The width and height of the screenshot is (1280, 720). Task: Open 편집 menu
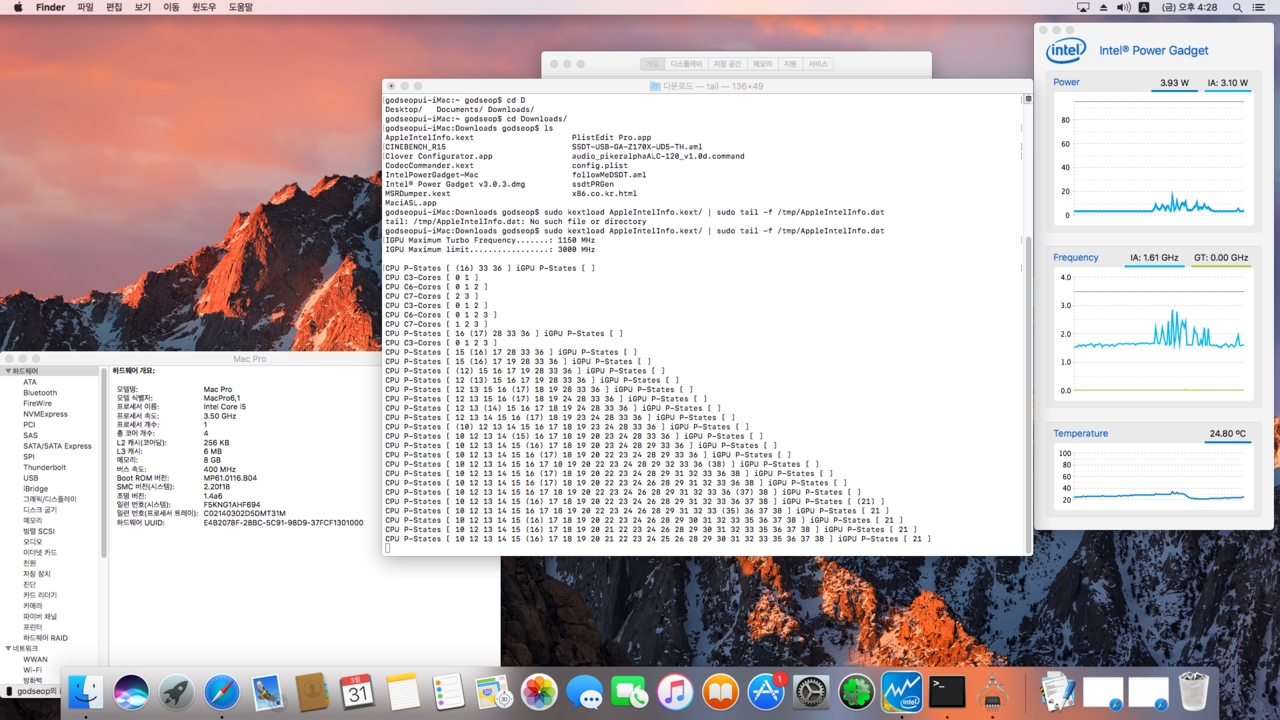pos(114,7)
